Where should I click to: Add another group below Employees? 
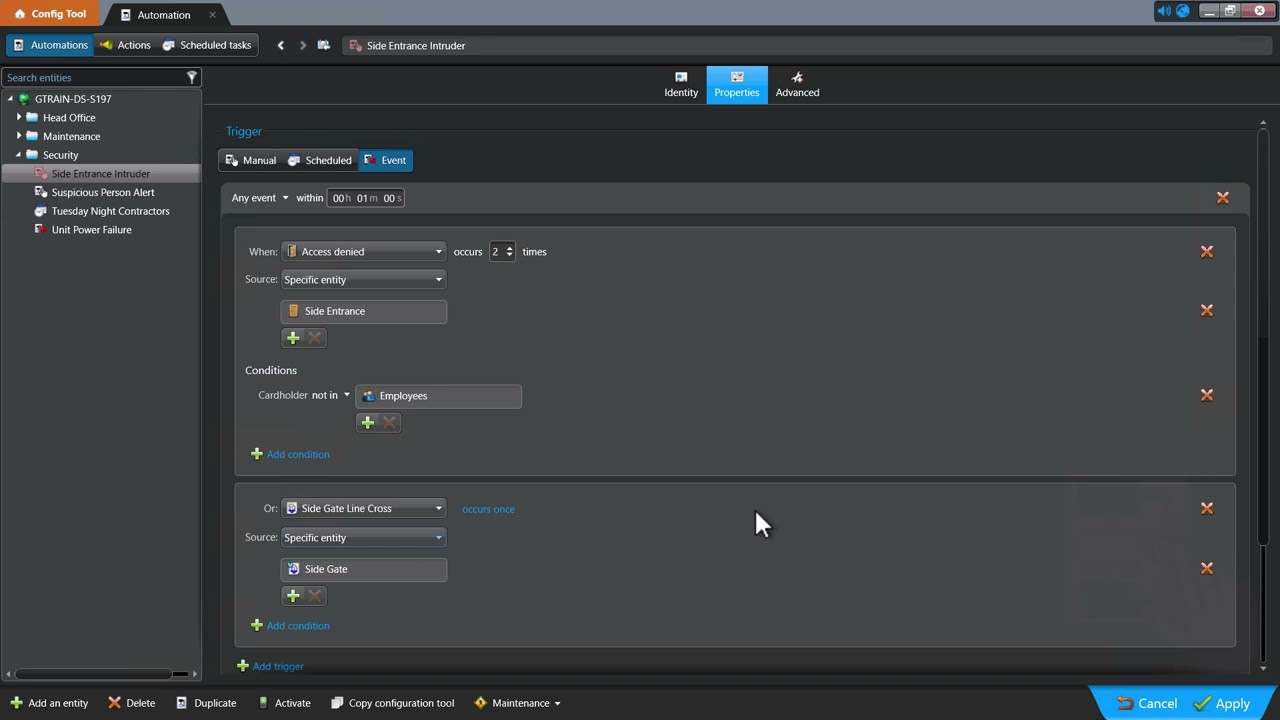[x=368, y=423]
